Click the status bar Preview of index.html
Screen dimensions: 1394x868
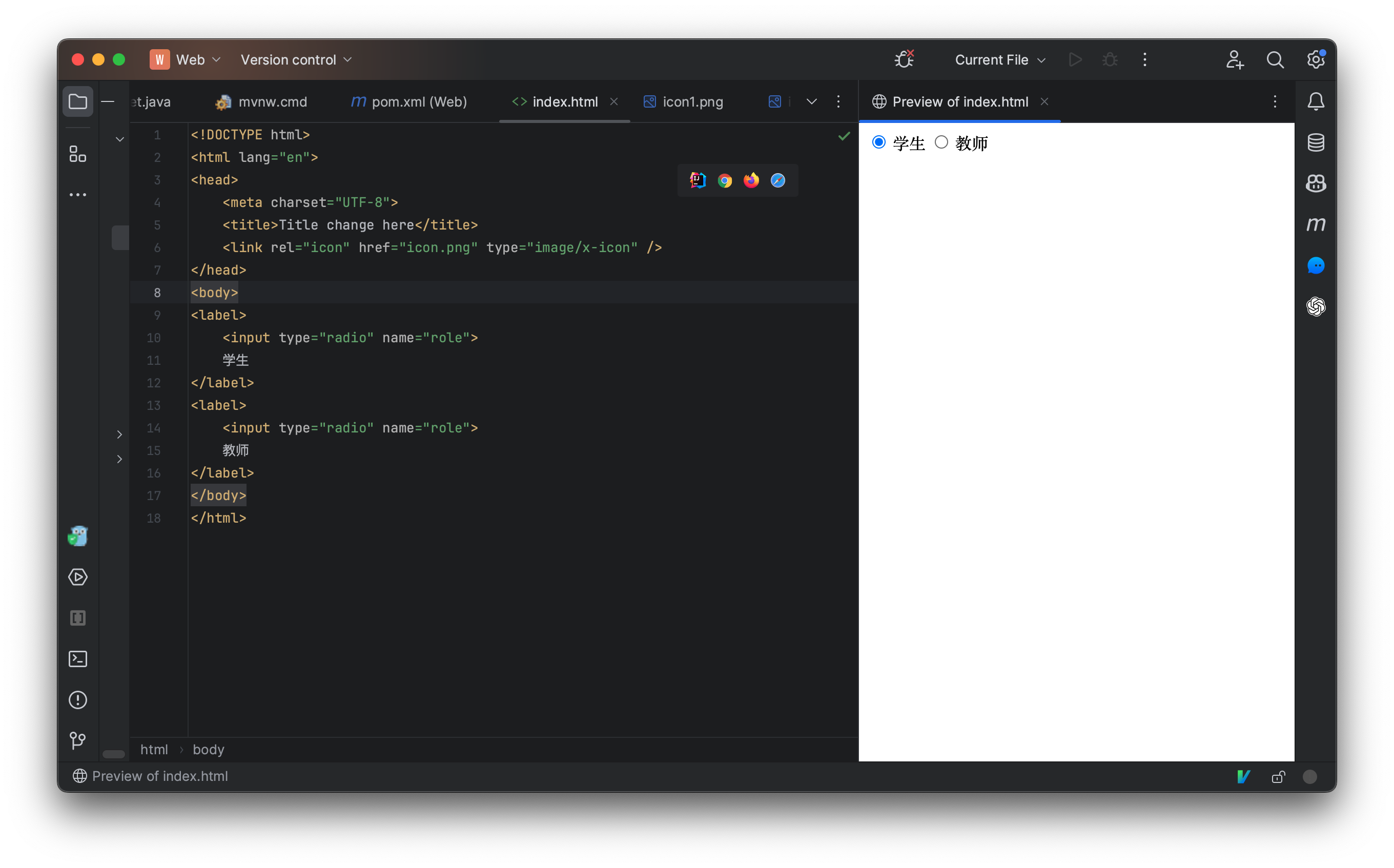(151, 776)
